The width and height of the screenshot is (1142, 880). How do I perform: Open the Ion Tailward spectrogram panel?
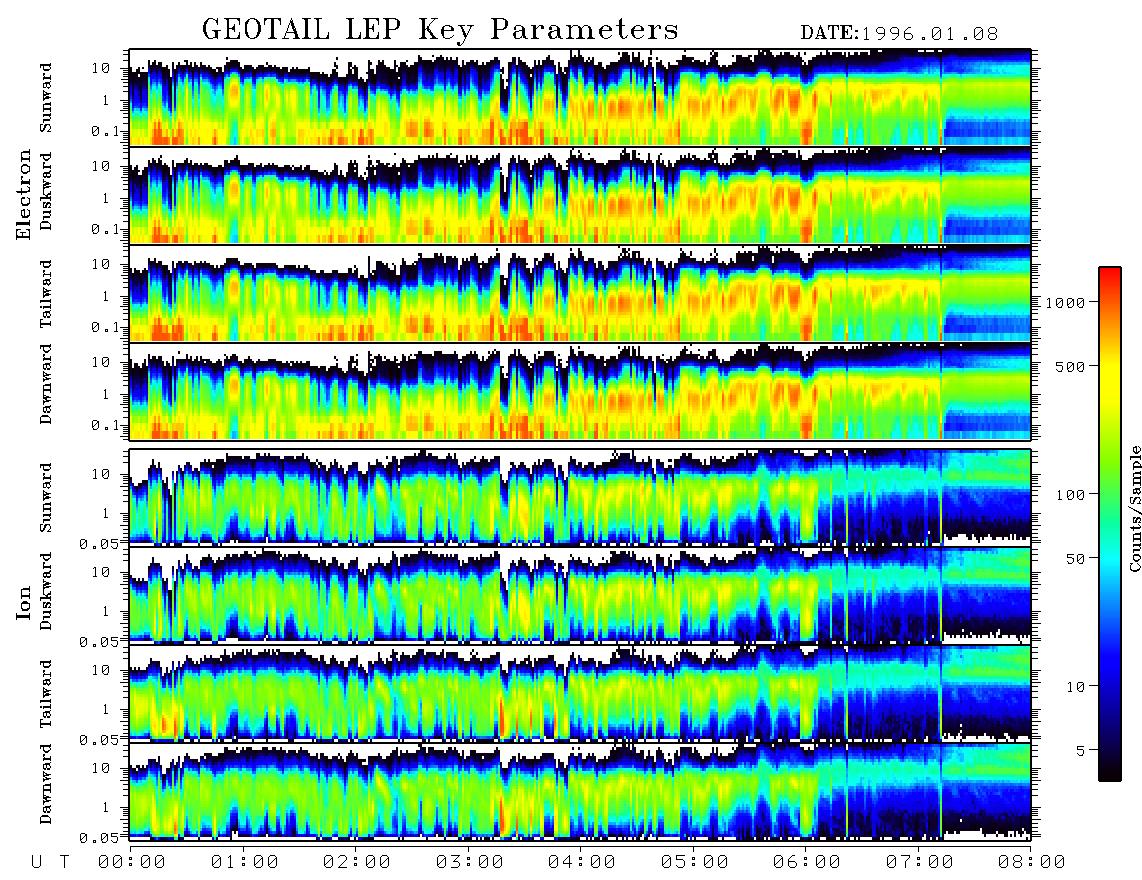point(580,694)
